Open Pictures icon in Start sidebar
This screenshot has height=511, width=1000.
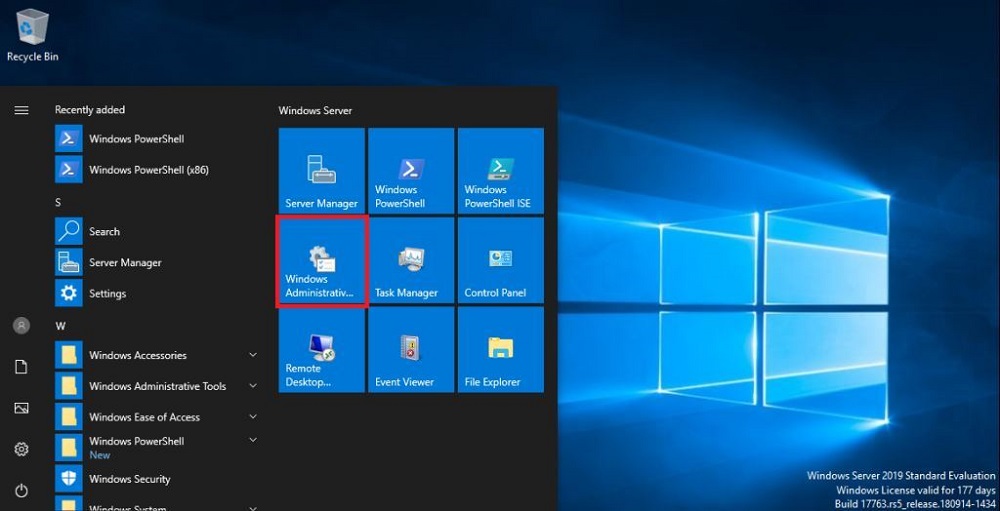point(21,408)
